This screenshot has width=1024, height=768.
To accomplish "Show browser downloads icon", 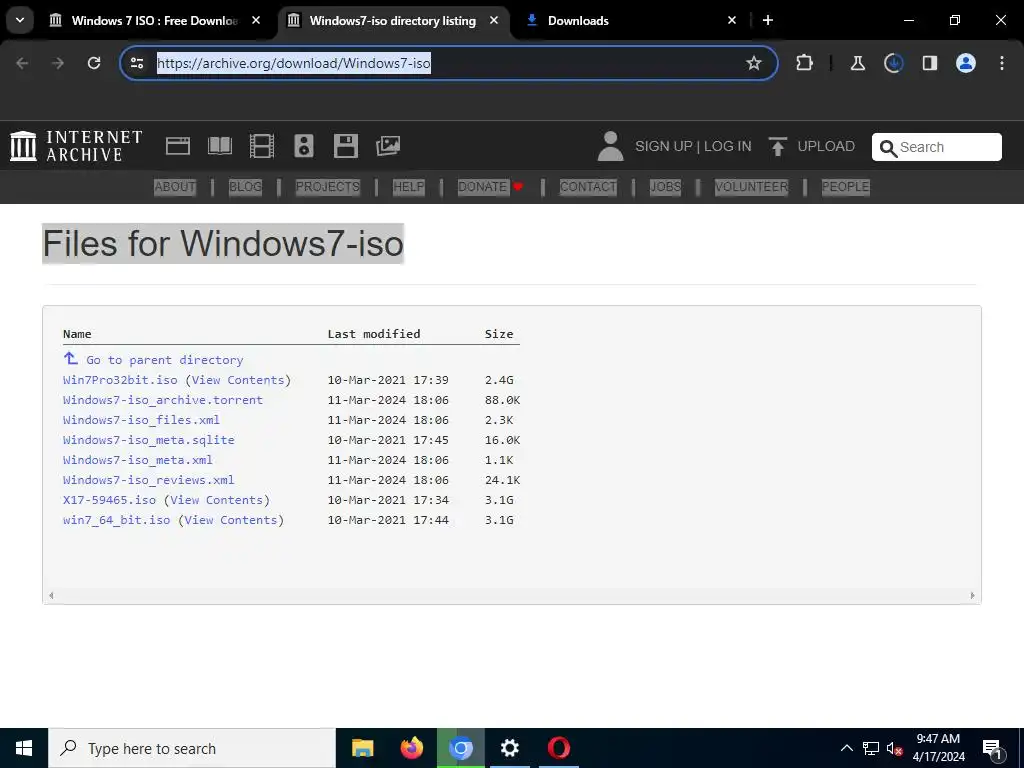I will (x=893, y=63).
